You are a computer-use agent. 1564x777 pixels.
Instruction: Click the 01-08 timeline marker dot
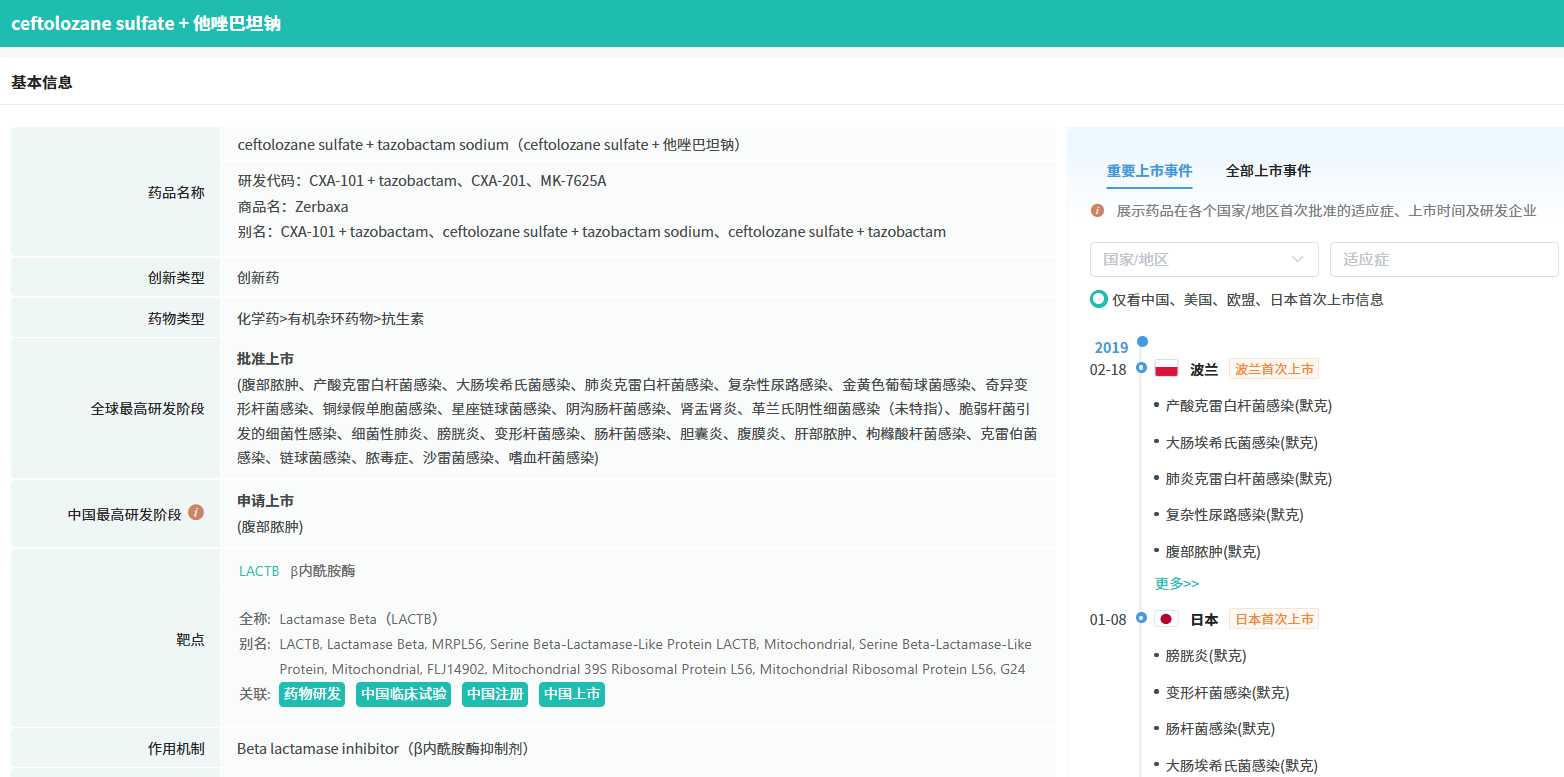(x=1141, y=618)
